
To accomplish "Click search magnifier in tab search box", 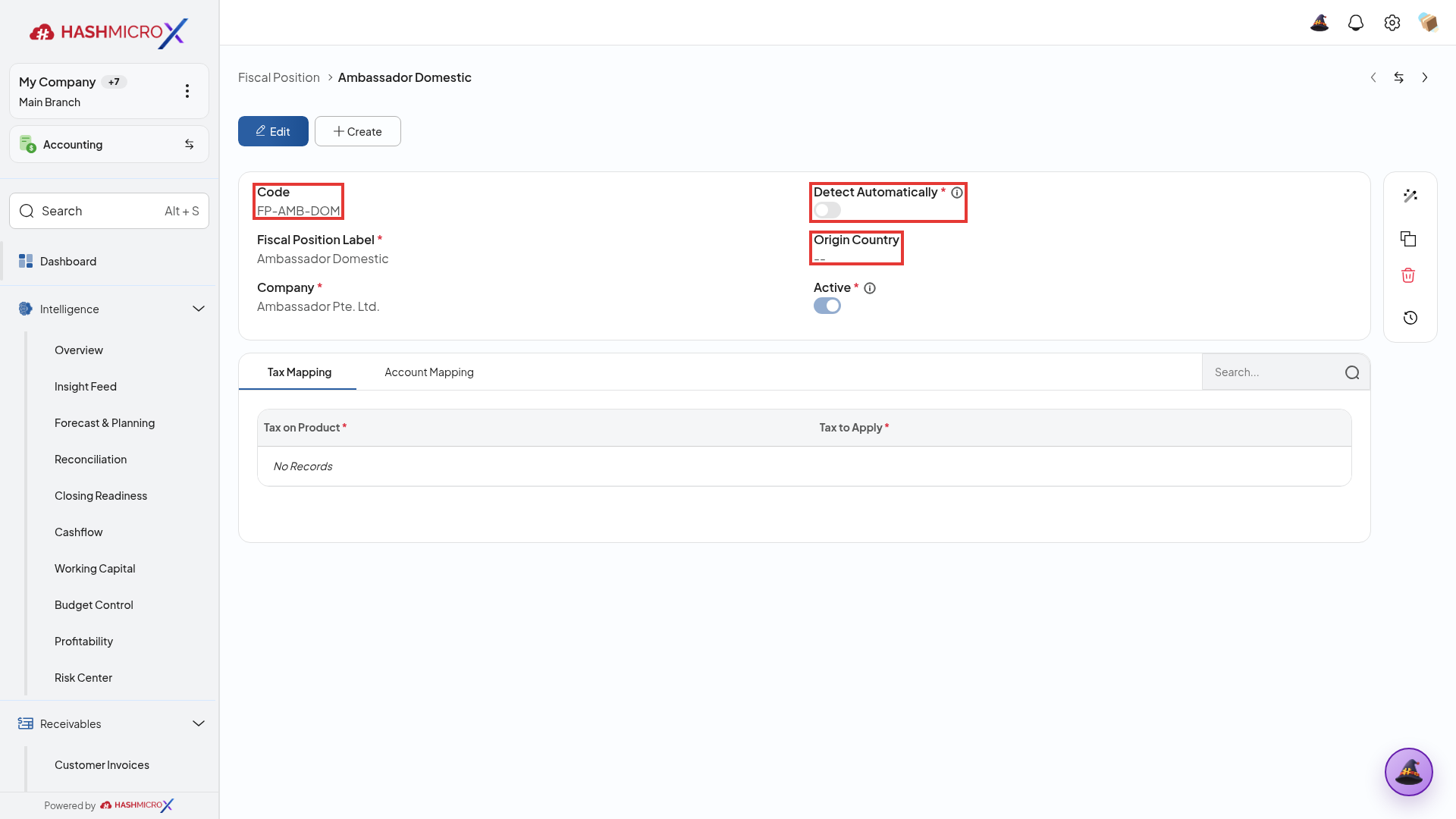I will [x=1352, y=372].
